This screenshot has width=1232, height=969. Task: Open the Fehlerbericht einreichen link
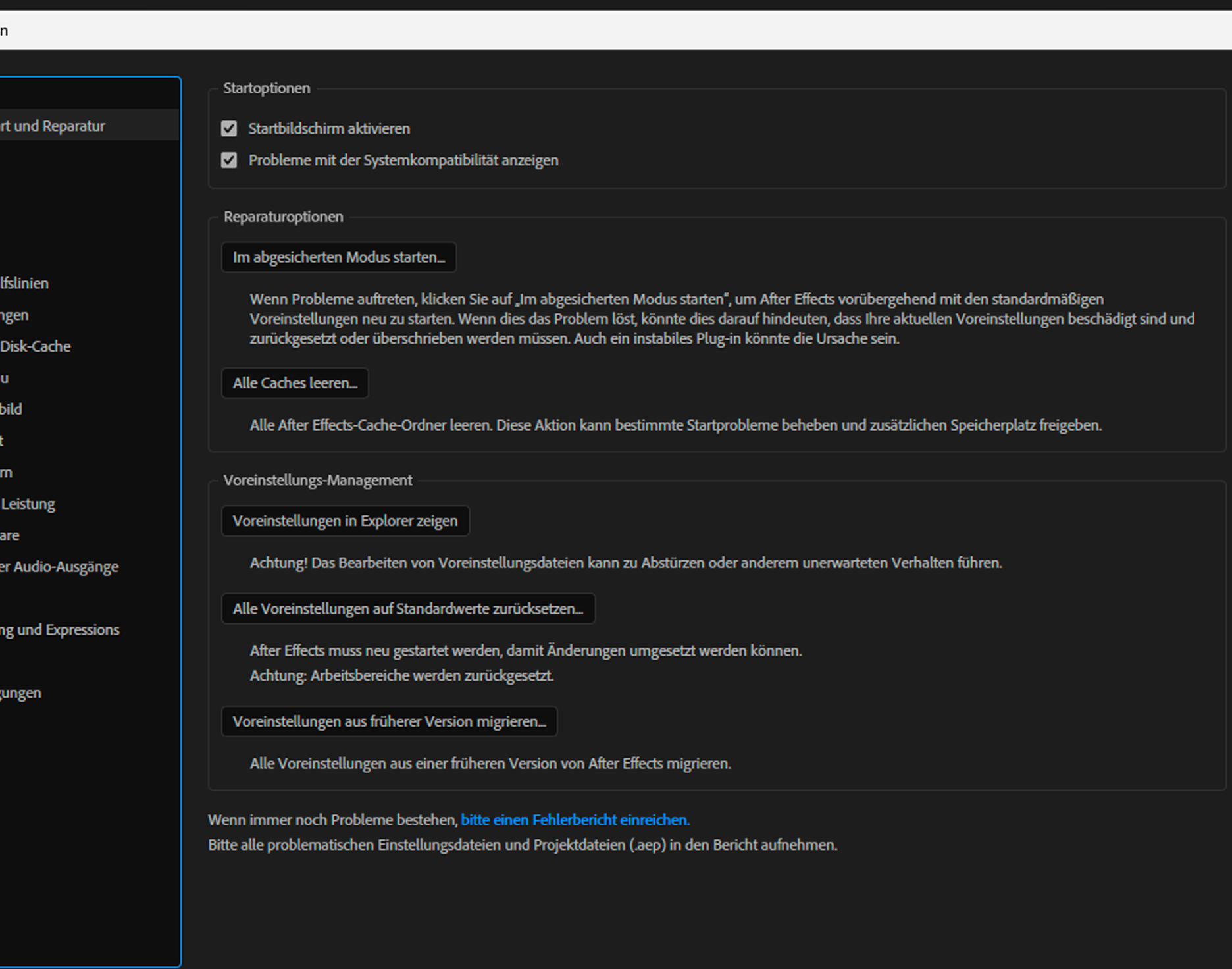pyautogui.click(x=575, y=820)
